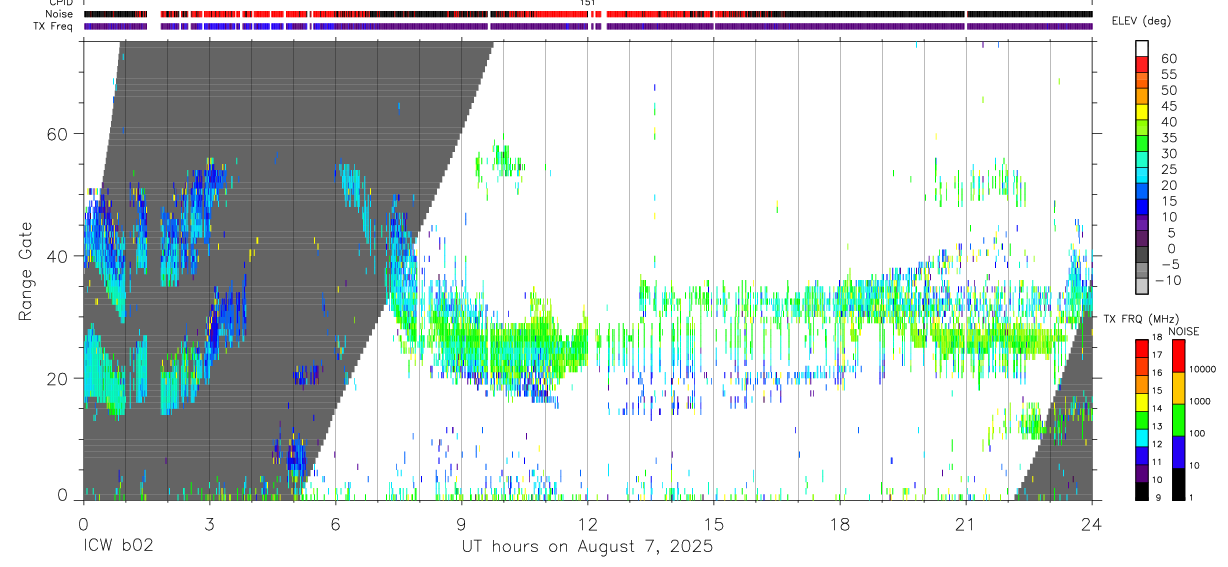Click the '20' tick label on Range Gate axis

coord(58,378)
